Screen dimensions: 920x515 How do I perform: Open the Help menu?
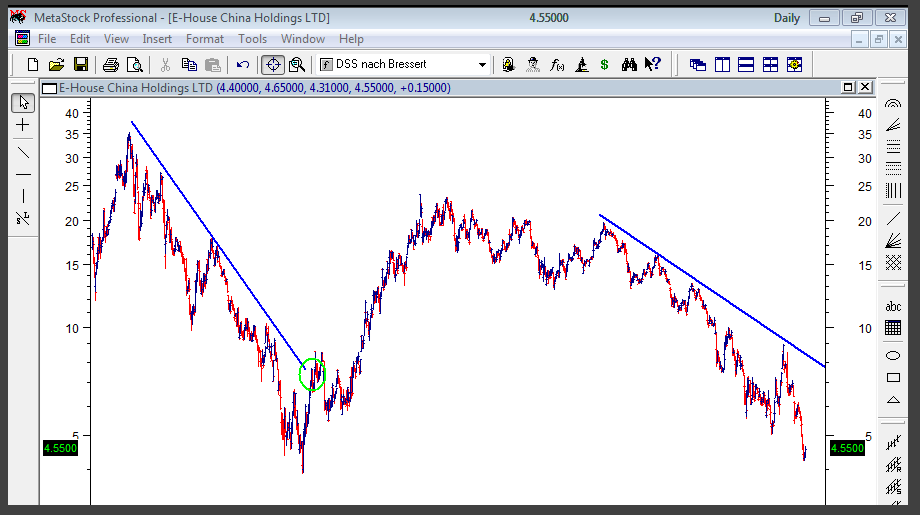(x=351, y=39)
